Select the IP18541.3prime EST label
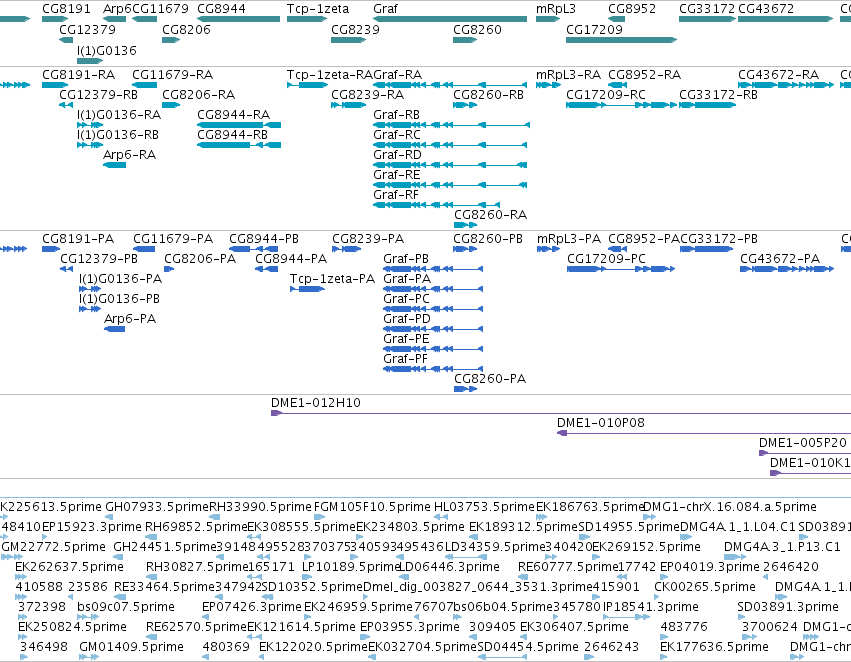 coord(651,607)
